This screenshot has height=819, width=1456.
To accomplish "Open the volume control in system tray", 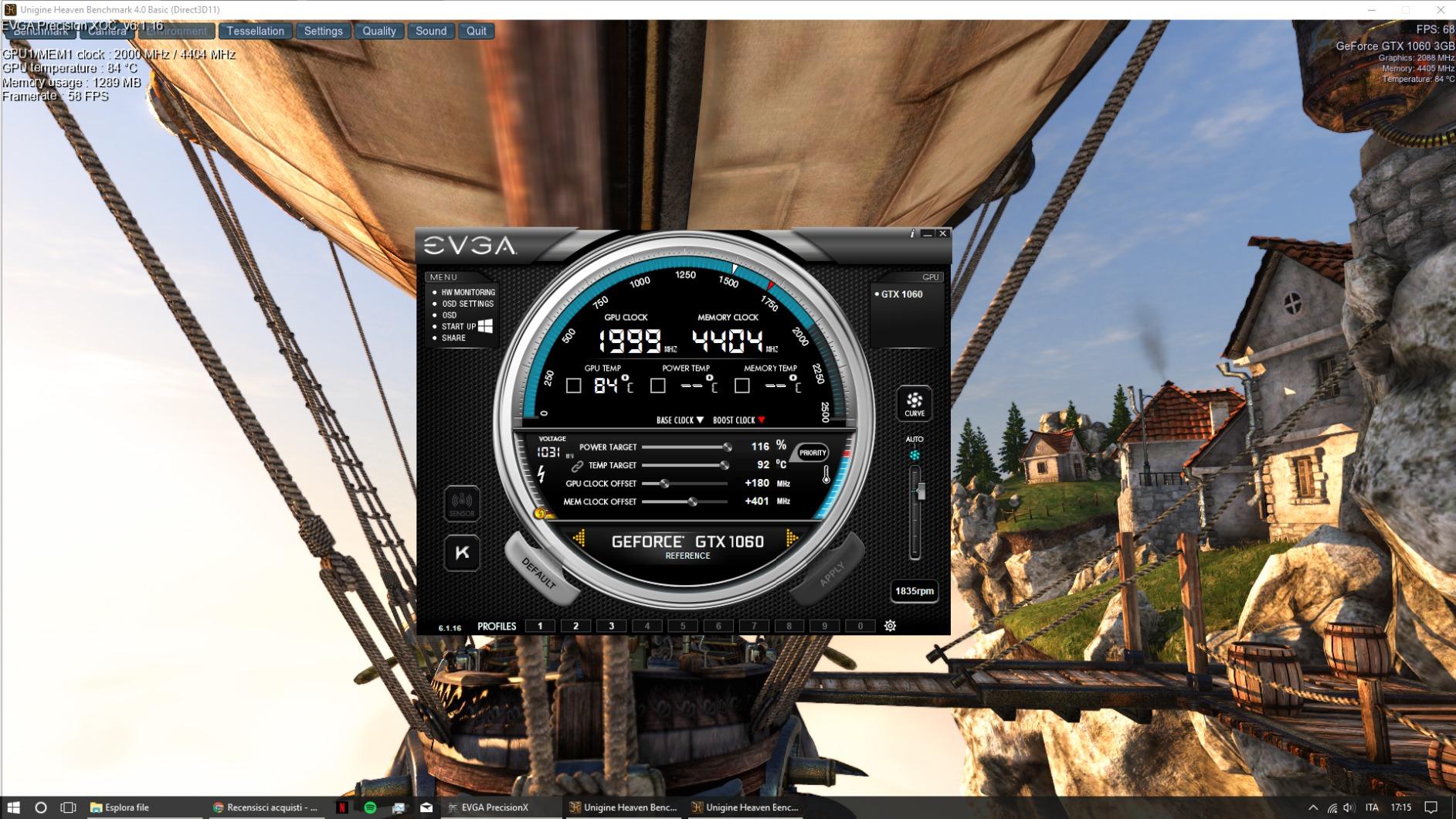I will click(1349, 807).
